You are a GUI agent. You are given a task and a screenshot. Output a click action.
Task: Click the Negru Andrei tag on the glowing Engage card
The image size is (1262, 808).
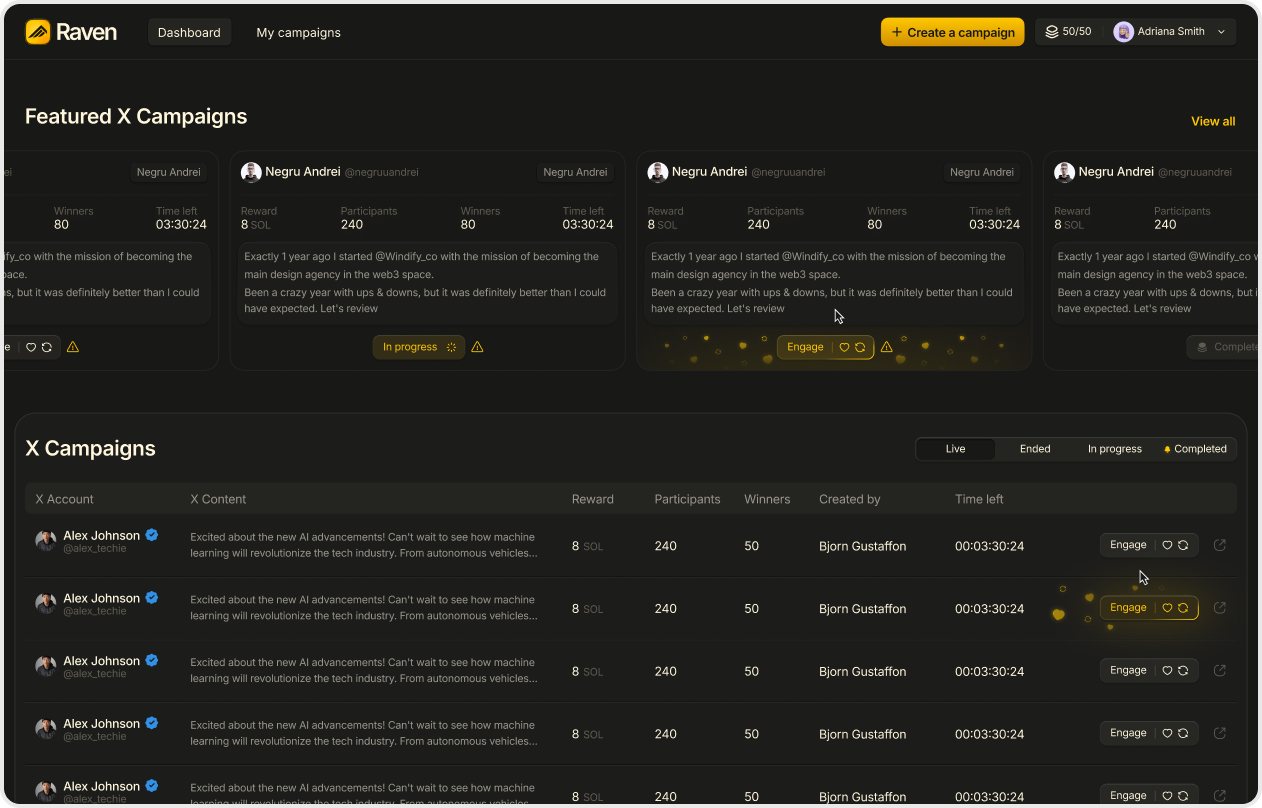tap(982, 172)
